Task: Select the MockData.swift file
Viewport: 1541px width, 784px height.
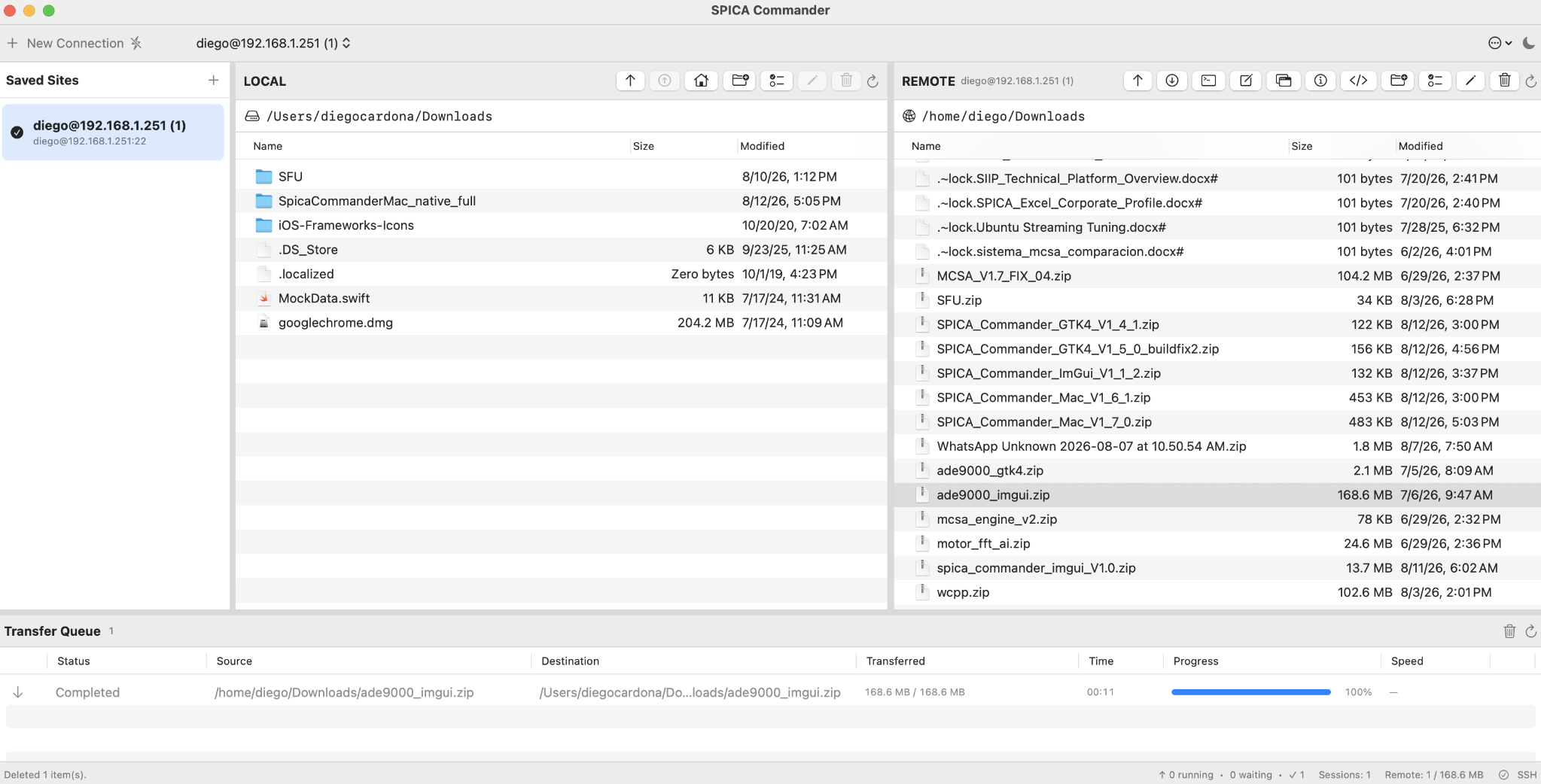Action: pos(562,298)
